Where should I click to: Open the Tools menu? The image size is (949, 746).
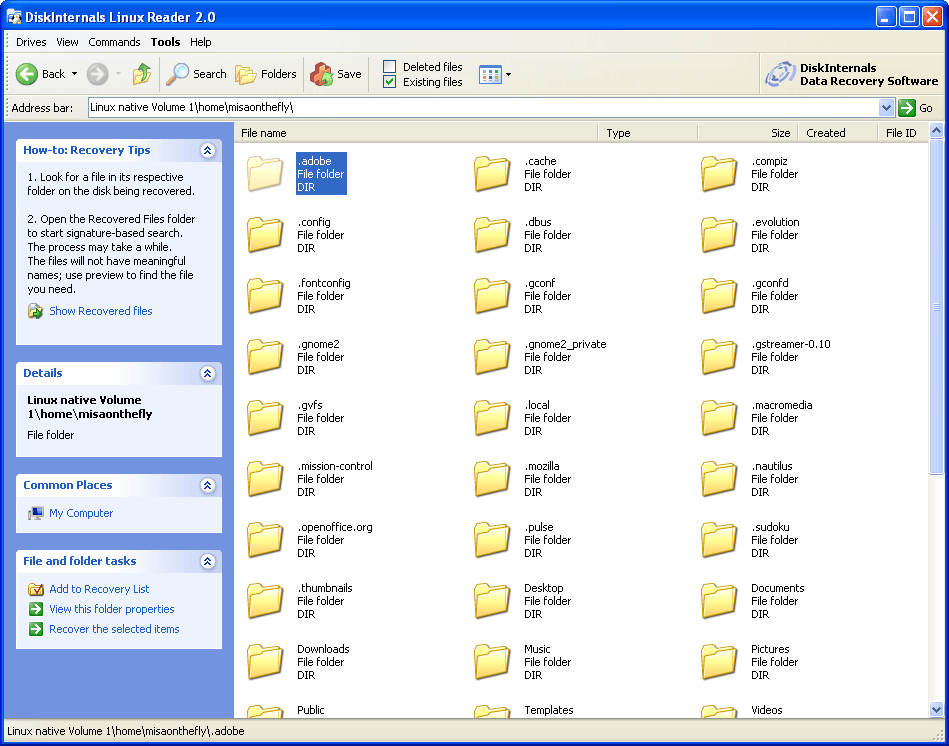tap(165, 42)
